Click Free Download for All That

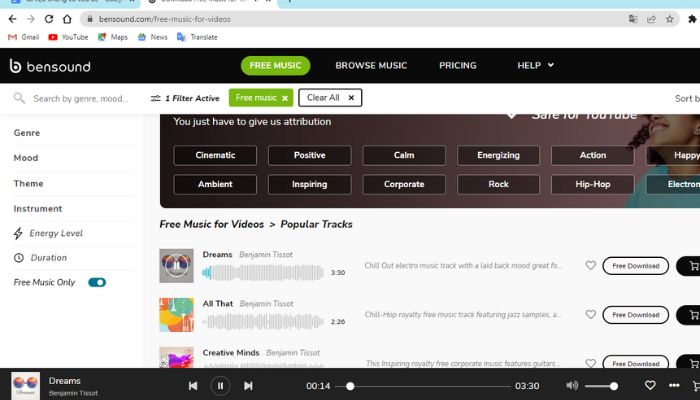click(x=636, y=315)
